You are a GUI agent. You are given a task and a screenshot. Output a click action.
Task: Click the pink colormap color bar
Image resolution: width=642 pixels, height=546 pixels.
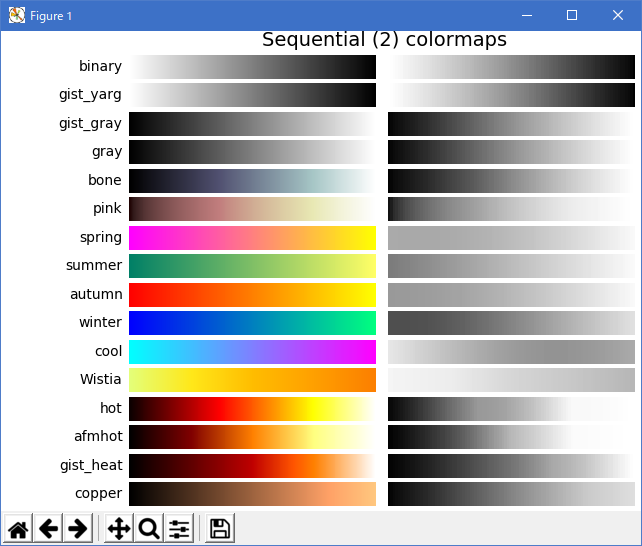252,209
